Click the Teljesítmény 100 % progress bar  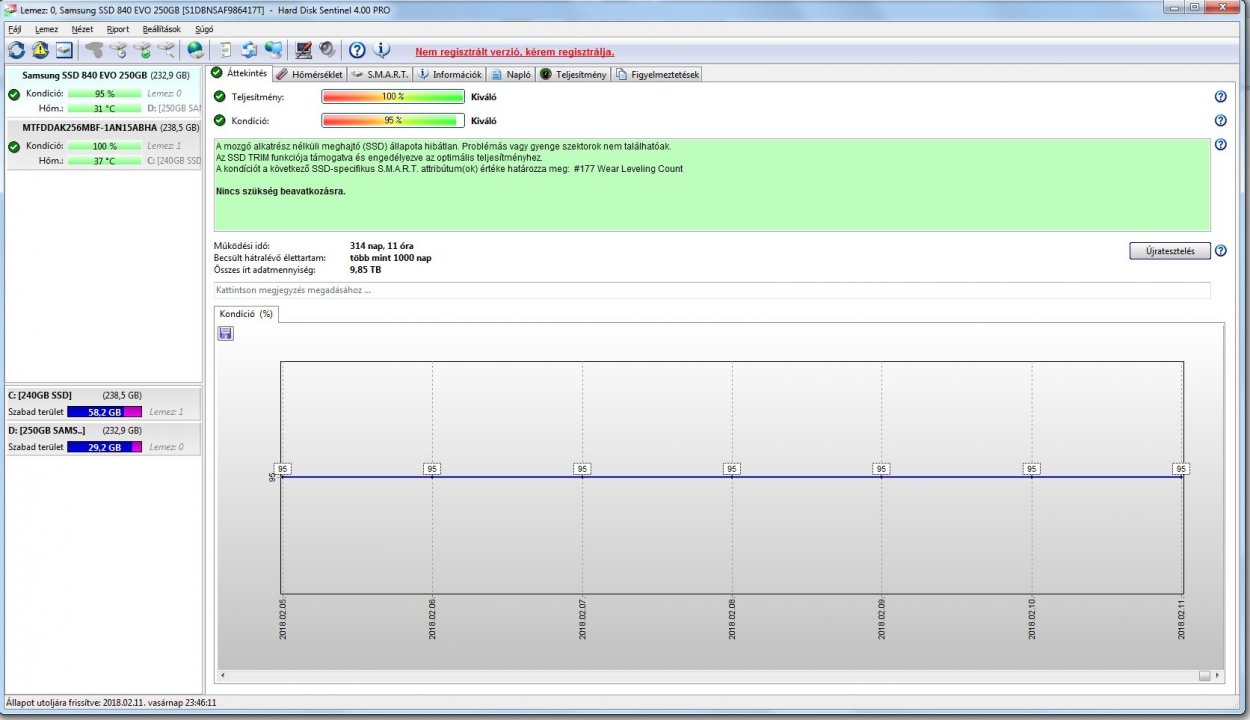(x=393, y=97)
